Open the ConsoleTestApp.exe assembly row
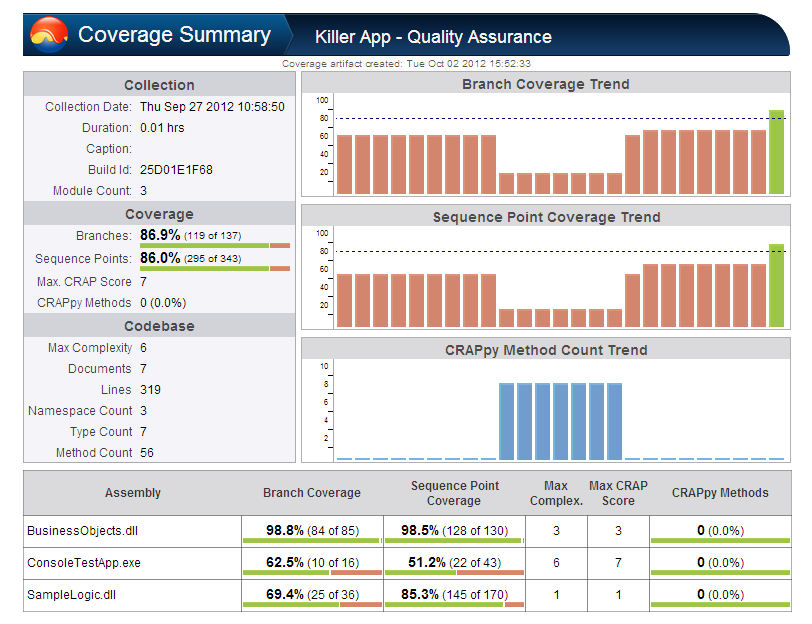 [x=407, y=563]
